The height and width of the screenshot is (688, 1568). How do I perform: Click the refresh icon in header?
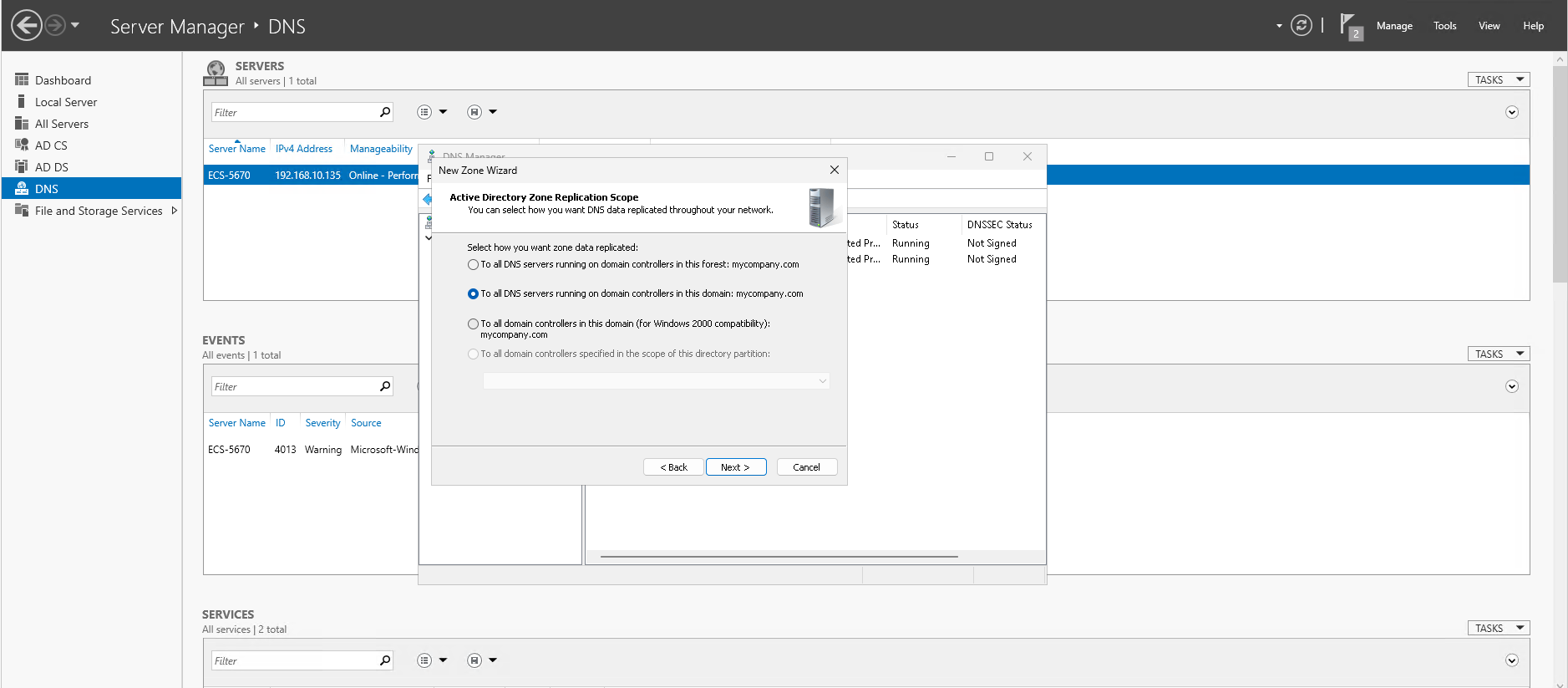pos(1301,25)
